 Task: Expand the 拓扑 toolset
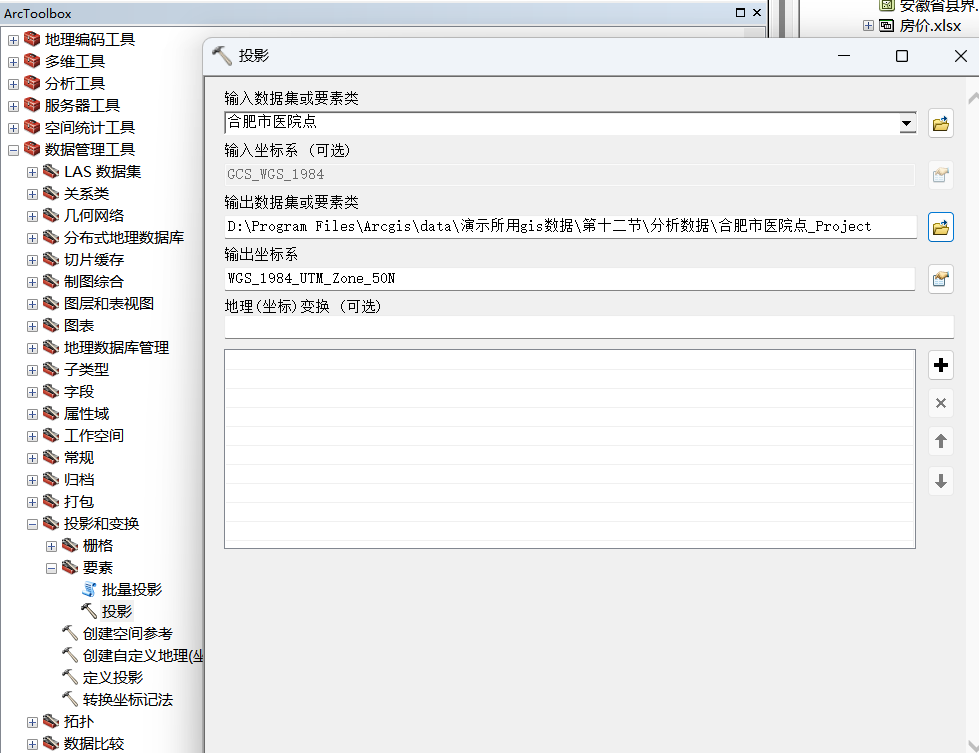pyautogui.click(x=32, y=722)
